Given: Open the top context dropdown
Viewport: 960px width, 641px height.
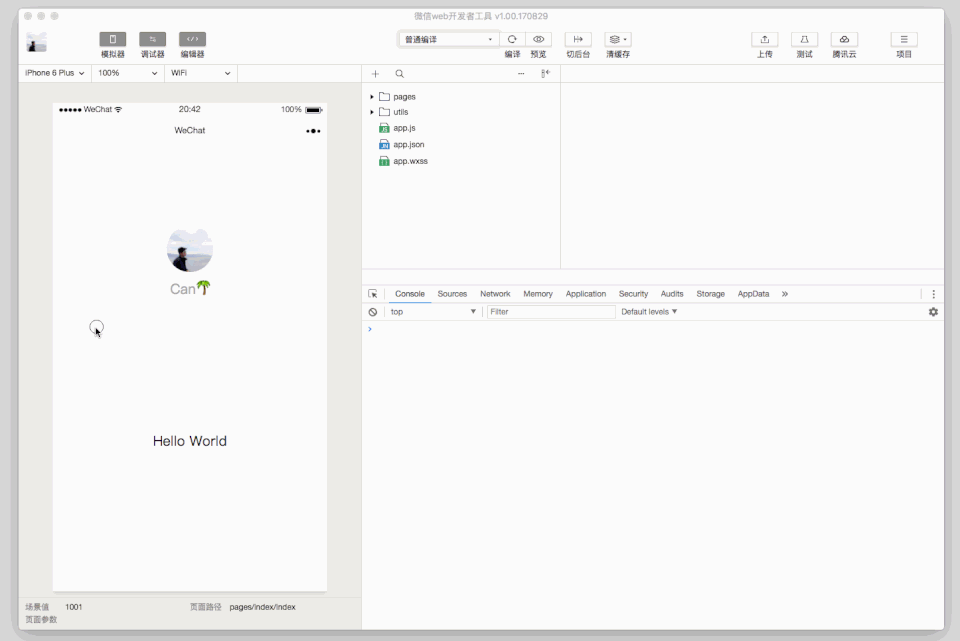Looking at the screenshot, I should [433, 312].
